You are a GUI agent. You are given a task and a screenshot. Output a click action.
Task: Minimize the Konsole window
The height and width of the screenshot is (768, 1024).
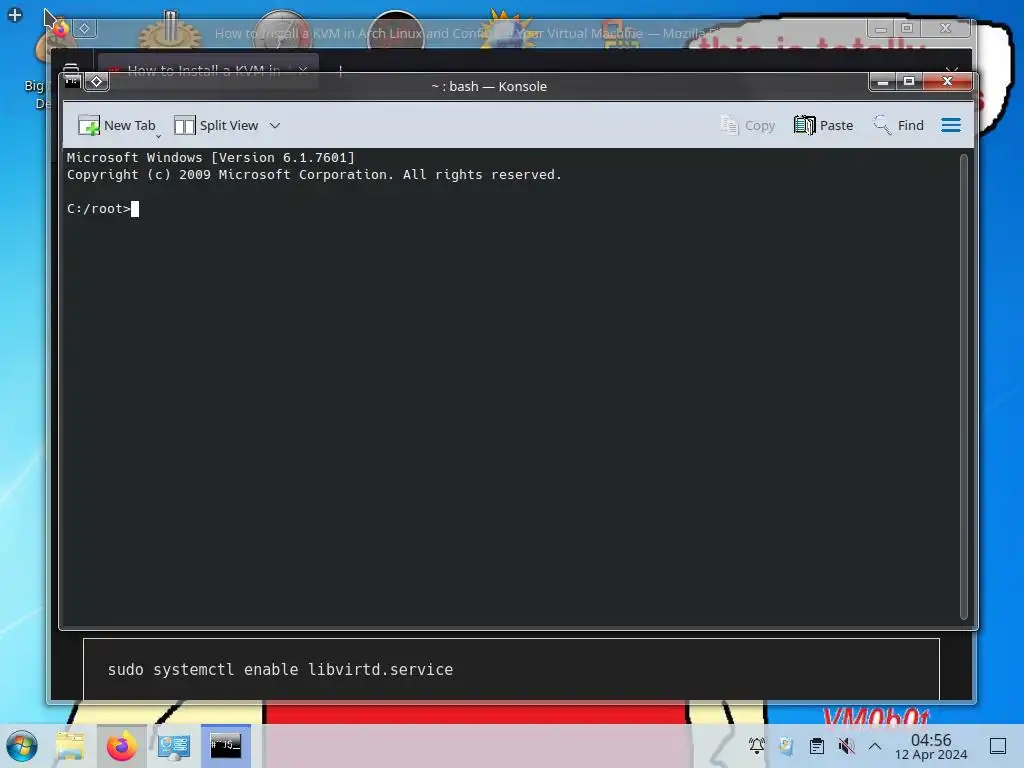tap(883, 82)
